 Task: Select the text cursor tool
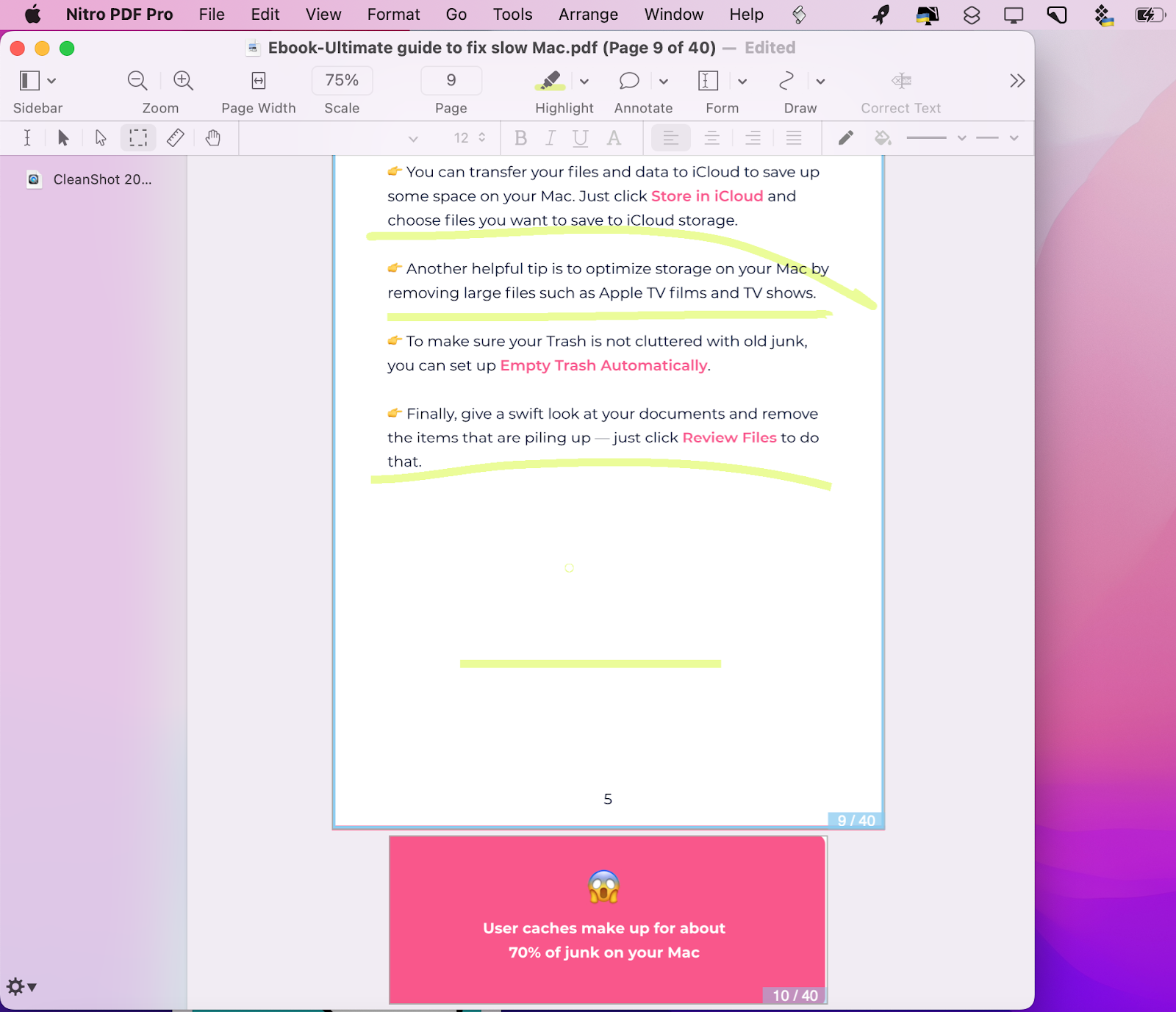point(27,137)
